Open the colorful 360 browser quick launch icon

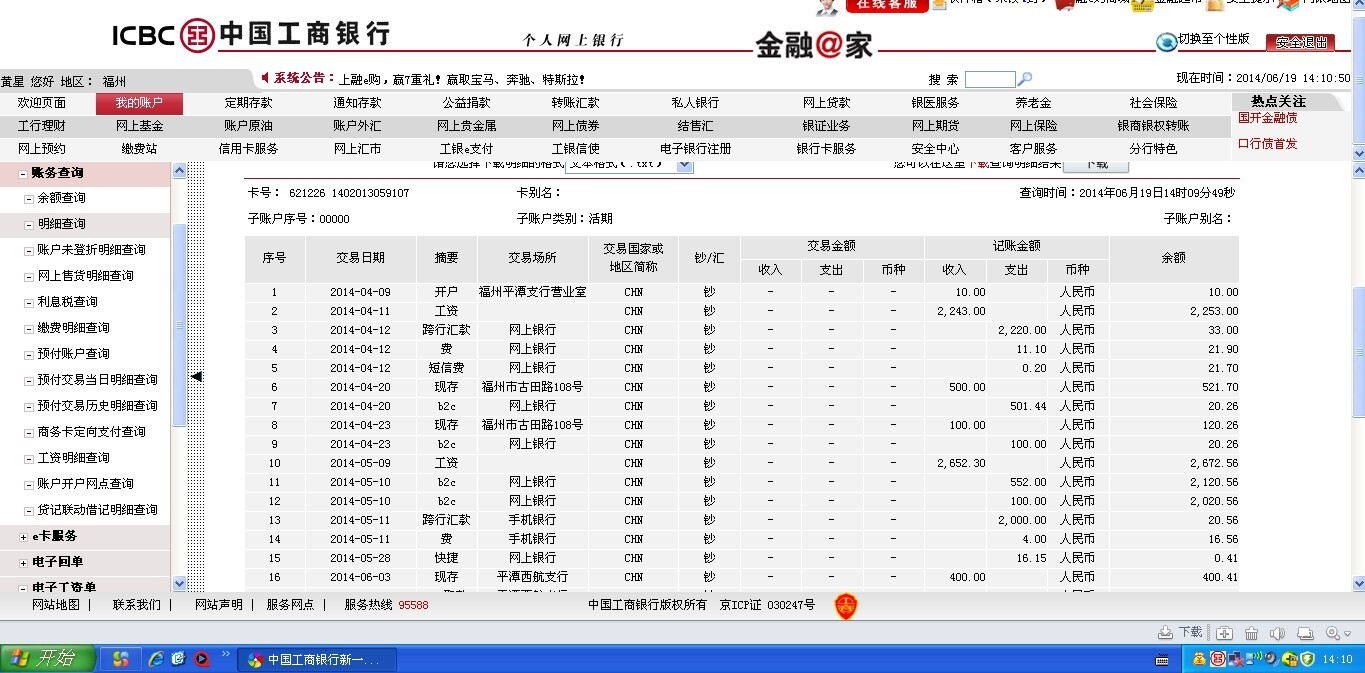tap(120, 659)
